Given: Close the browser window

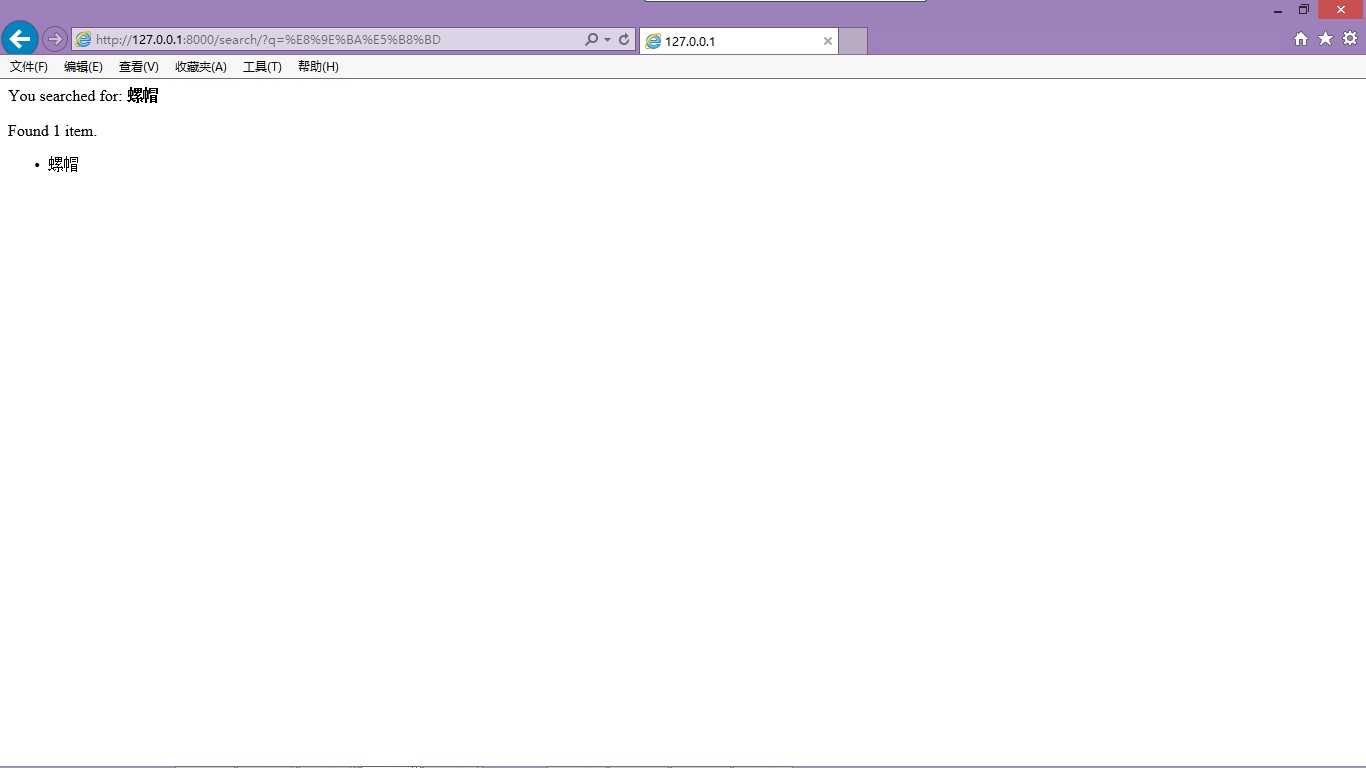Looking at the screenshot, I should click(1341, 10).
